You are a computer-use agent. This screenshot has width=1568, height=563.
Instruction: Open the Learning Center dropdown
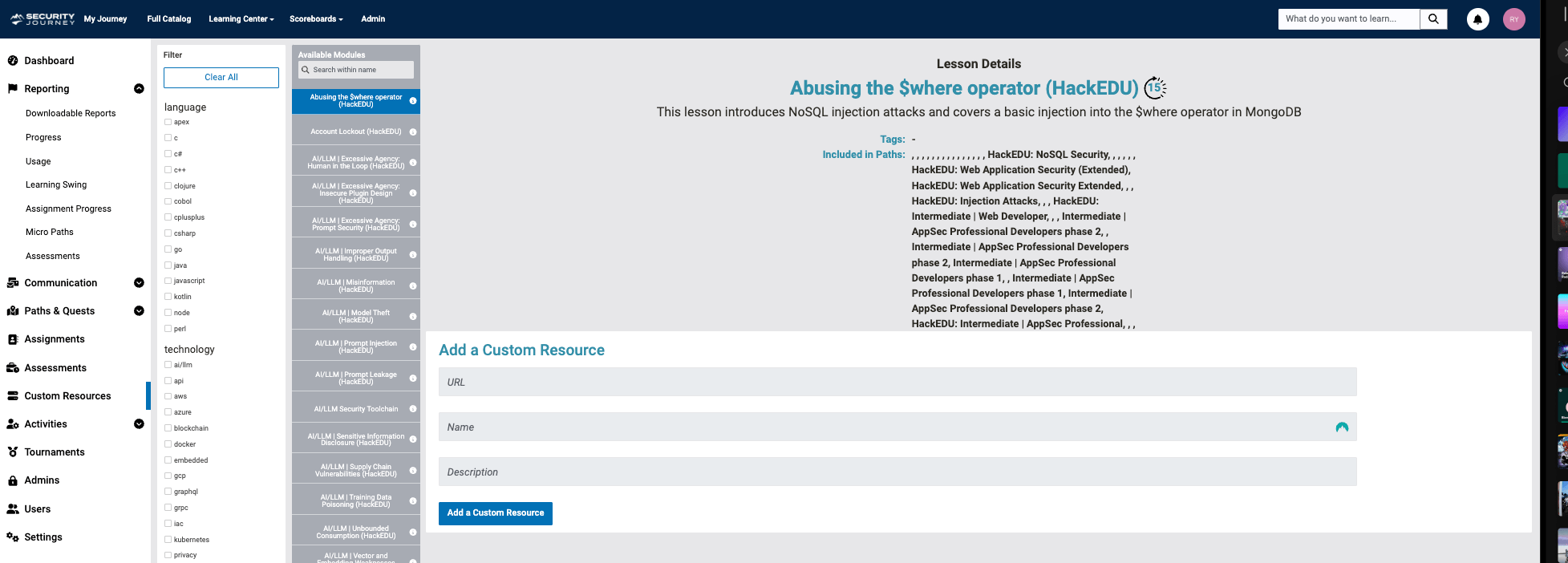241,18
